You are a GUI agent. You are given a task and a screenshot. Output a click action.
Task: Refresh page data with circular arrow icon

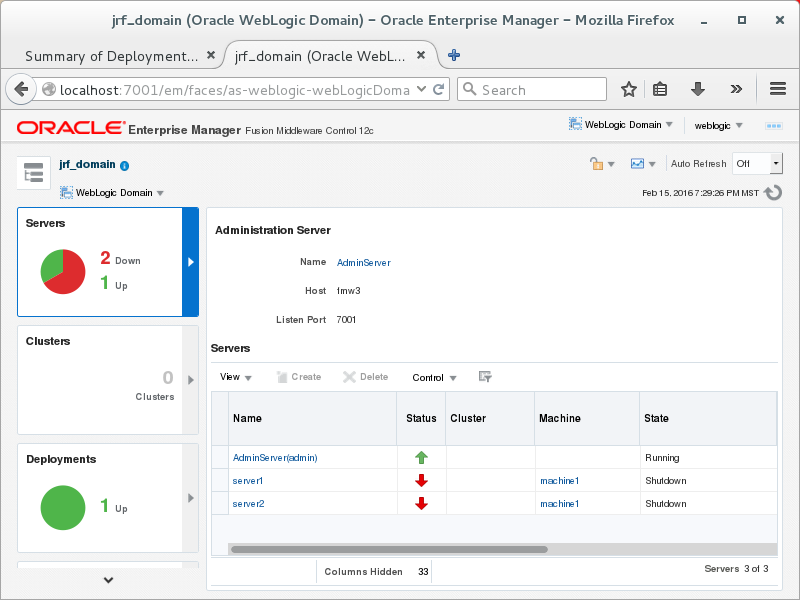point(773,193)
